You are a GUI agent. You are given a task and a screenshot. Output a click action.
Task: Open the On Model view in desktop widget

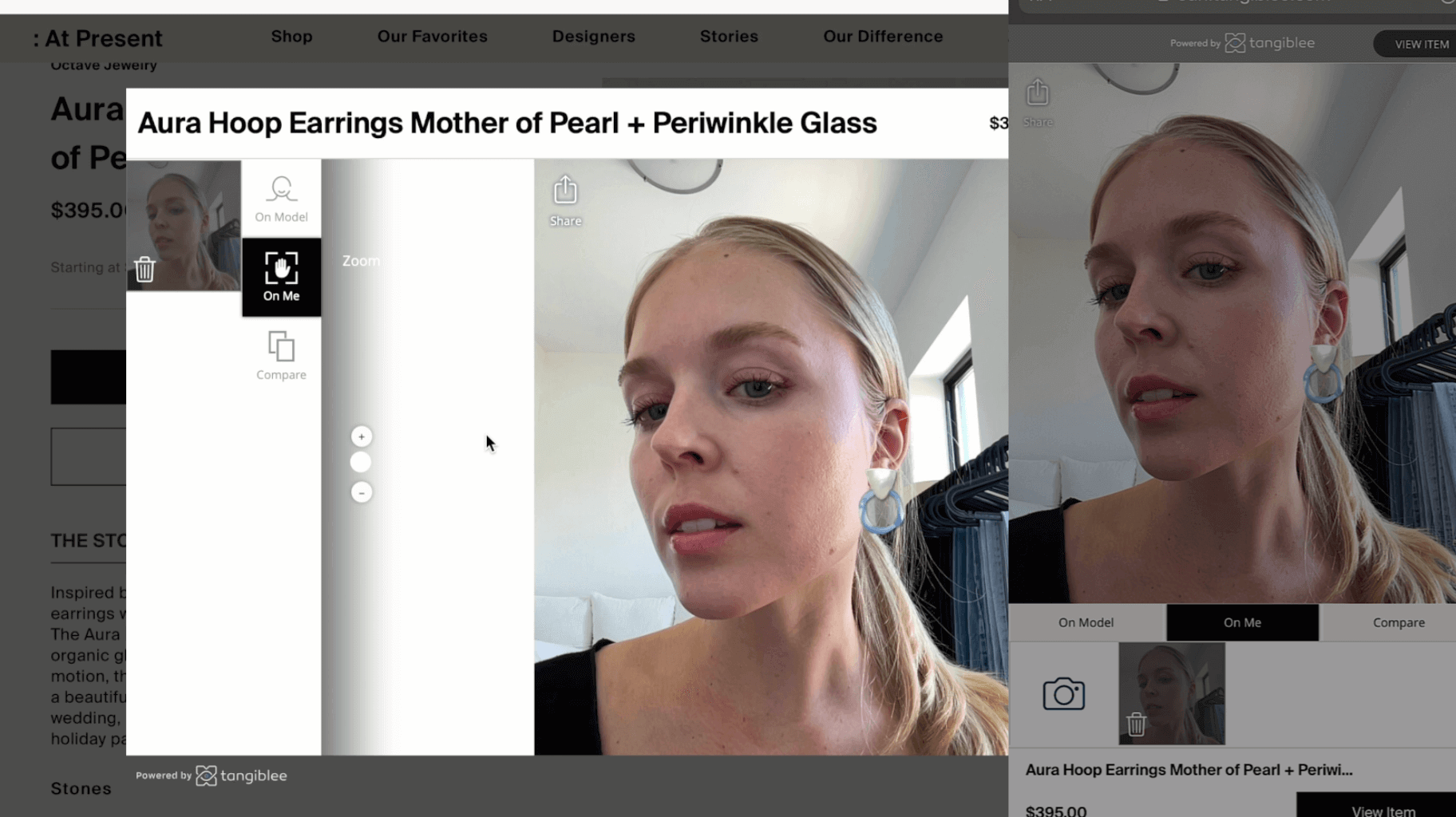(x=281, y=199)
